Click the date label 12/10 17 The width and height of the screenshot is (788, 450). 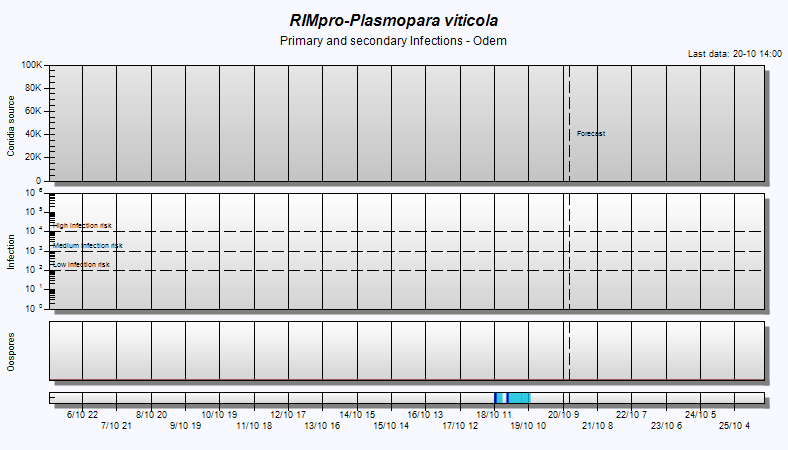tap(288, 415)
